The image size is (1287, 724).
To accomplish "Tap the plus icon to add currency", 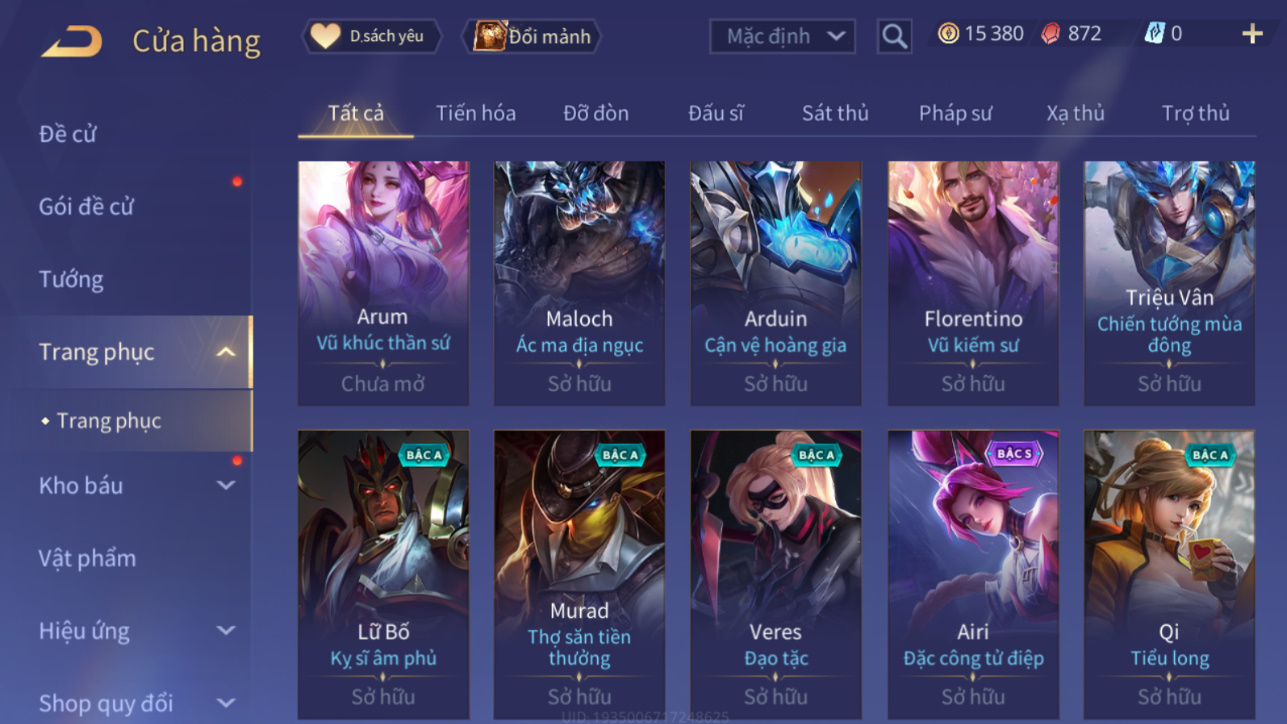I will [1252, 34].
